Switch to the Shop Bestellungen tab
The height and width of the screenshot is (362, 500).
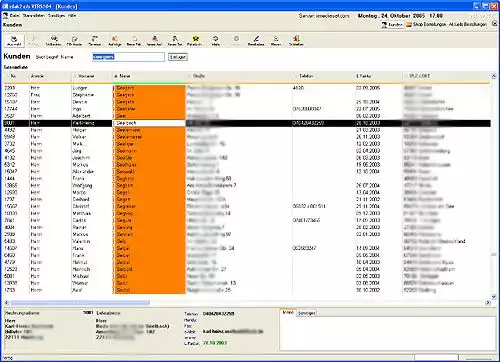coord(426,25)
